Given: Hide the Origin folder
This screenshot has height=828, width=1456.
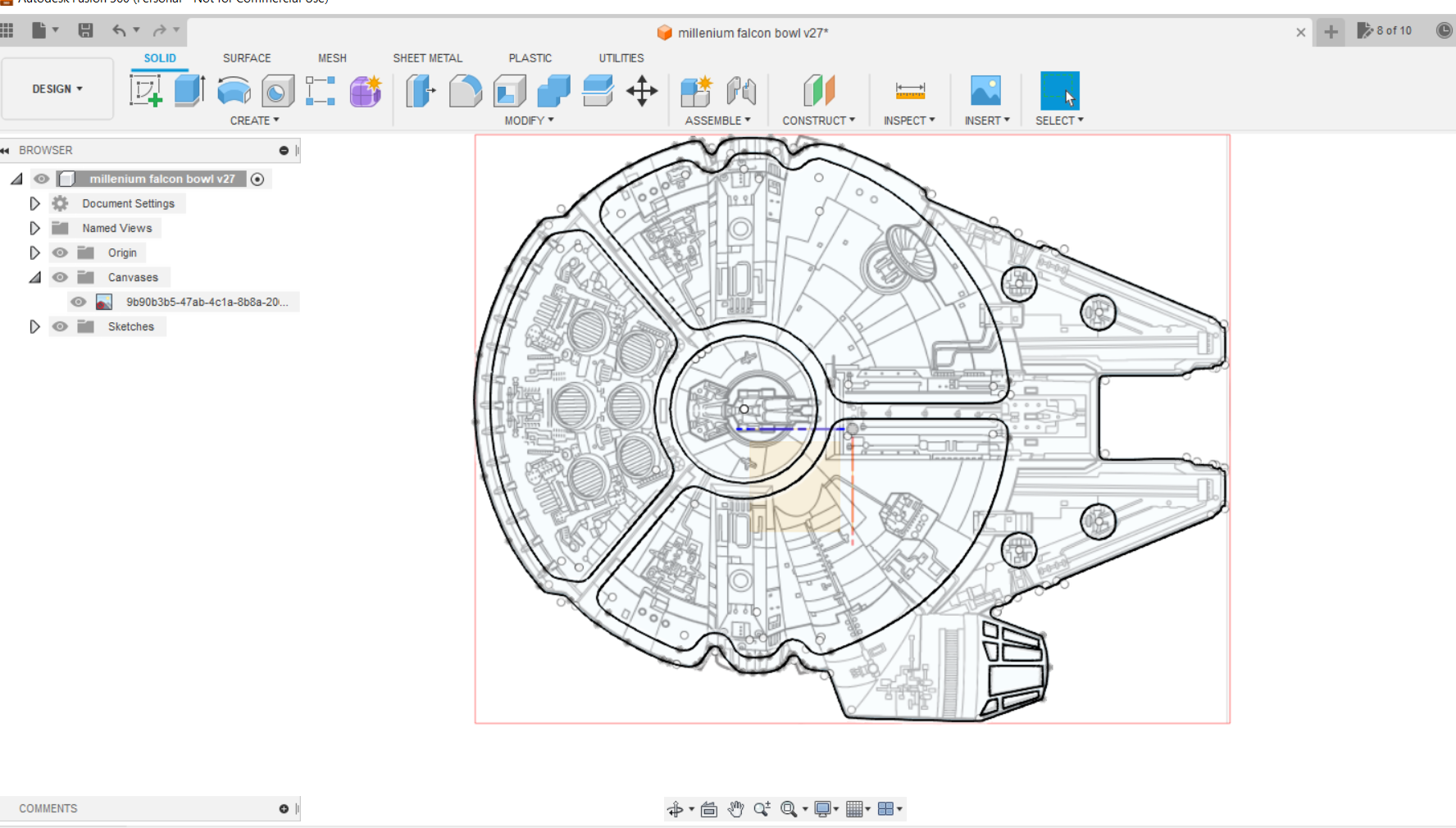Looking at the screenshot, I should pyautogui.click(x=60, y=252).
